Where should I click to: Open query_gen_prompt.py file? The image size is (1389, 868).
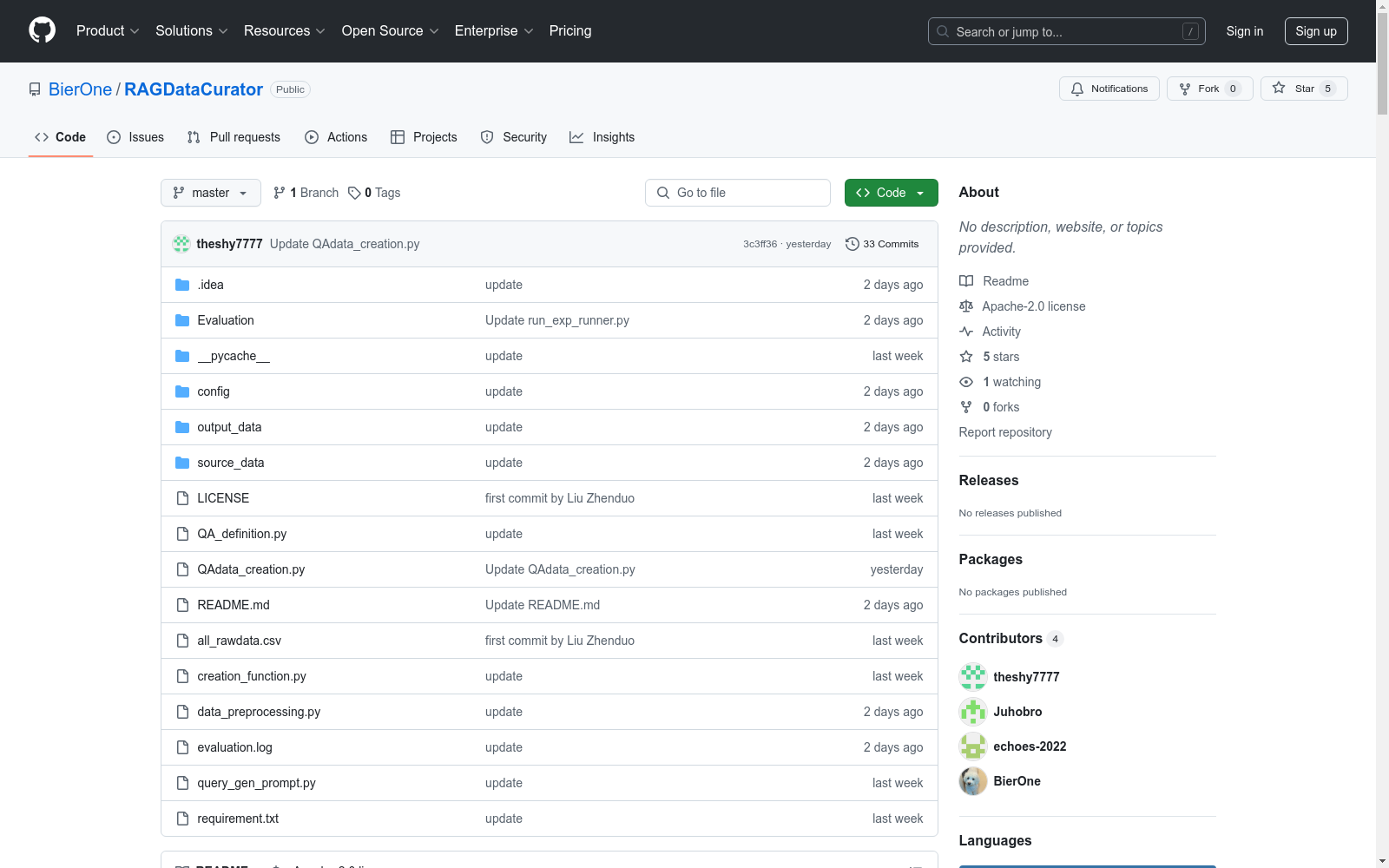[256, 783]
